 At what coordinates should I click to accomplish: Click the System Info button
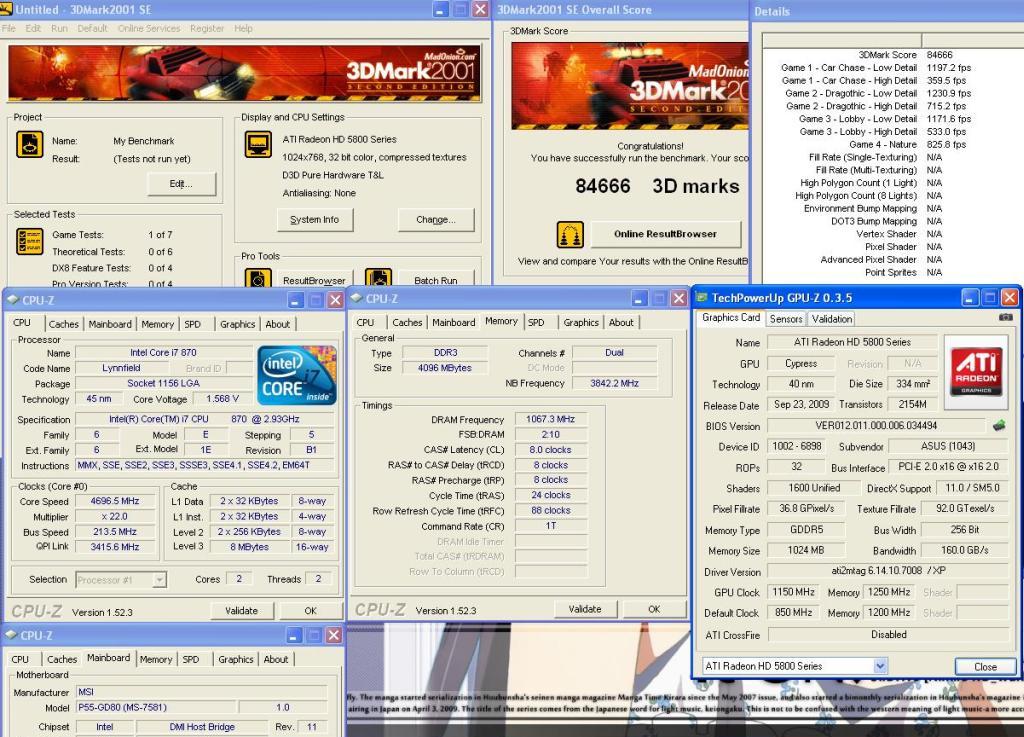pyautogui.click(x=315, y=219)
